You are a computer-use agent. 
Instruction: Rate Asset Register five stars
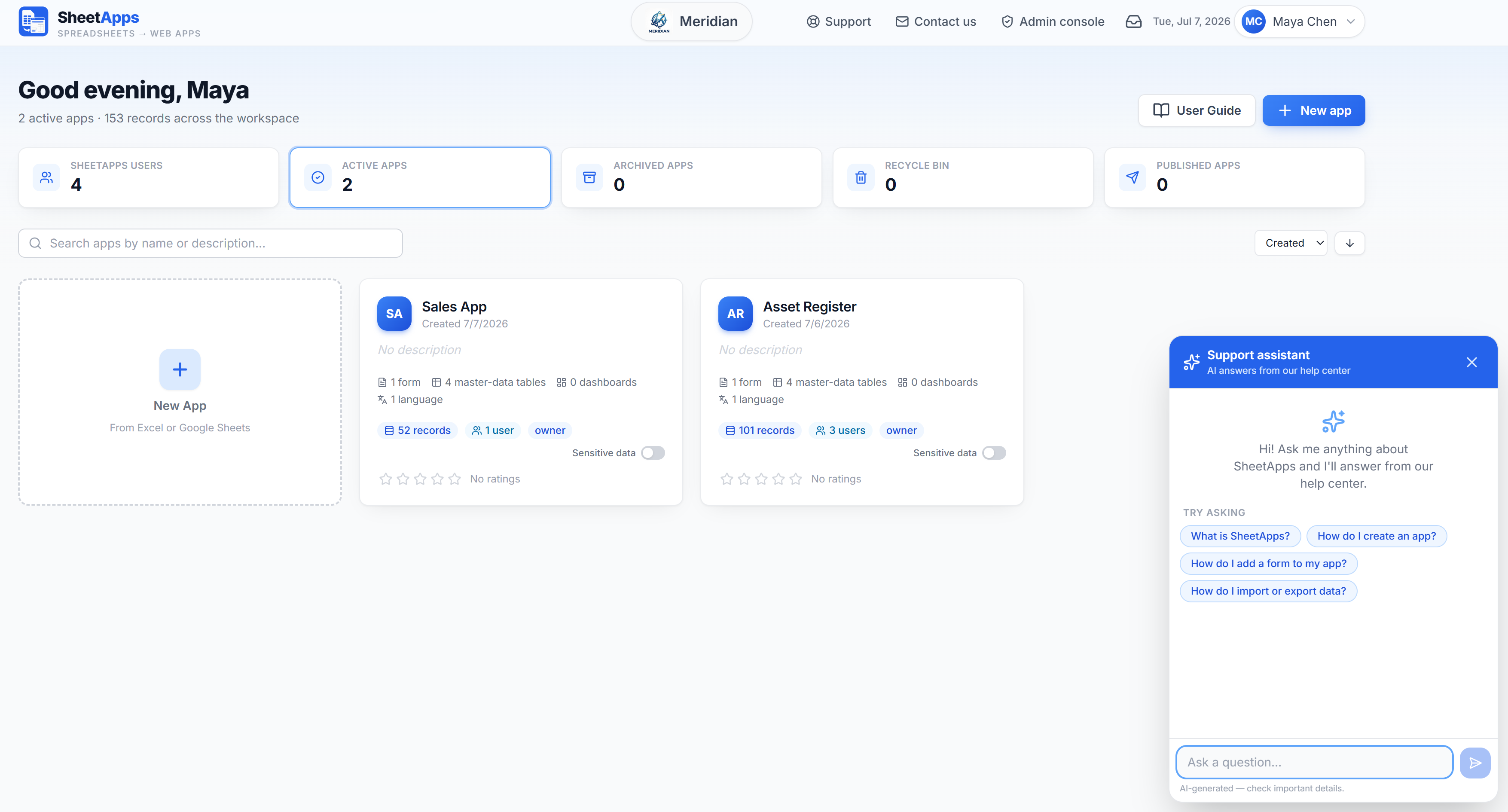(796, 479)
